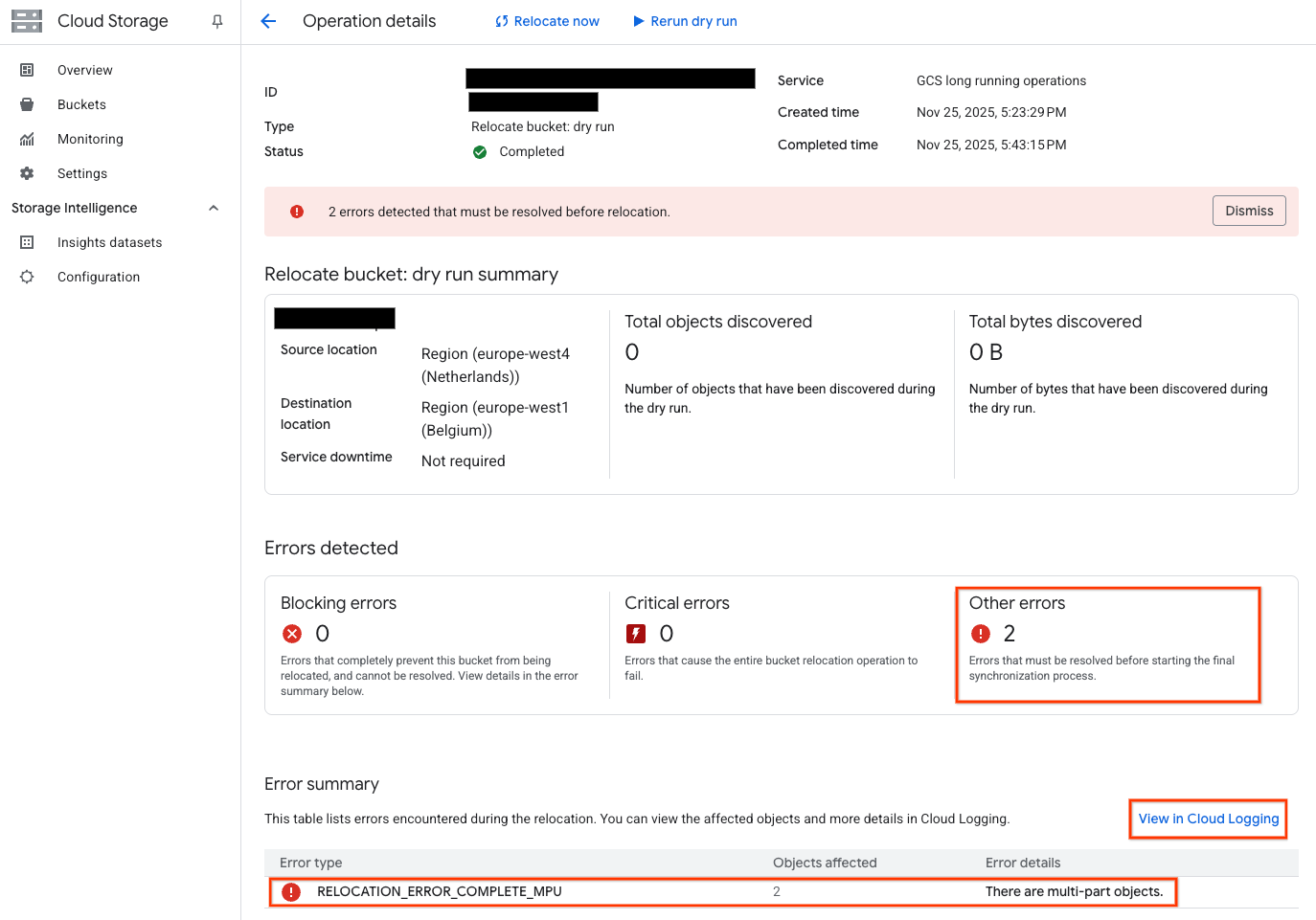The image size is (1316, 920).
Task: Click the Buckets icon in the sidebar
Action: 28,104
